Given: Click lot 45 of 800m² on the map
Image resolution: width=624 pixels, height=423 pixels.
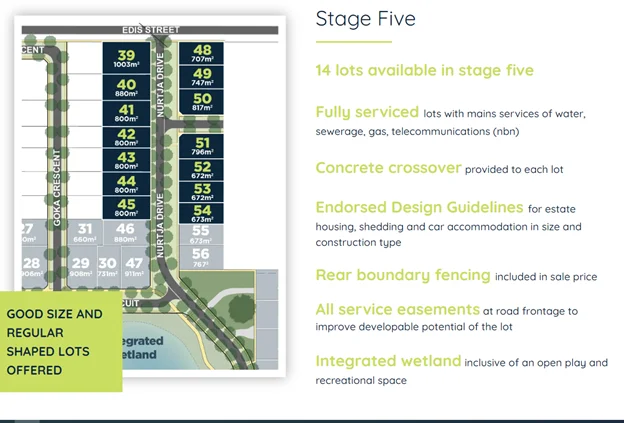Looking at the screenshot, I should [x=126, y=207].
